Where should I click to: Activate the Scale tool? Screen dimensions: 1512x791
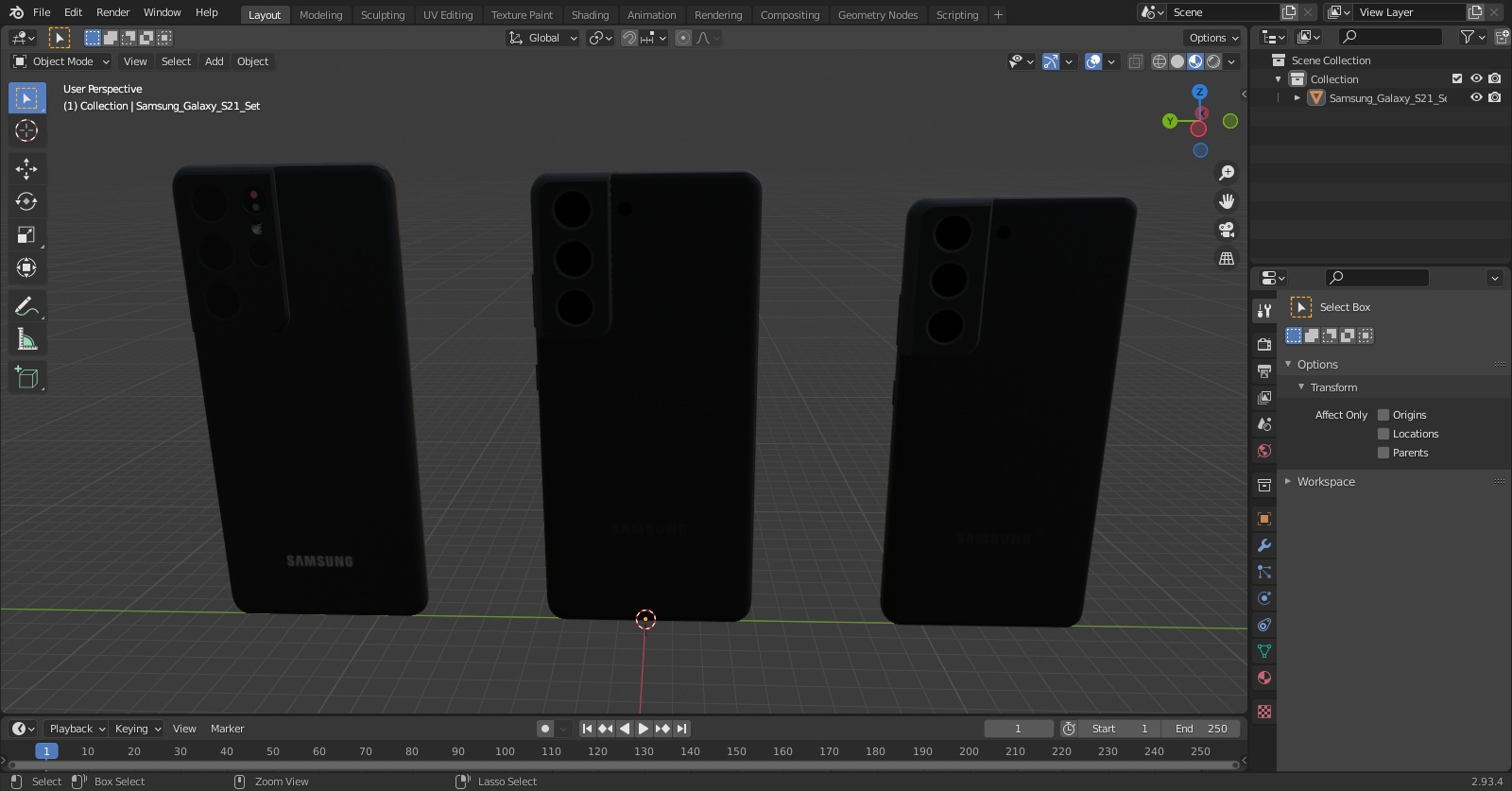point(26,234)
